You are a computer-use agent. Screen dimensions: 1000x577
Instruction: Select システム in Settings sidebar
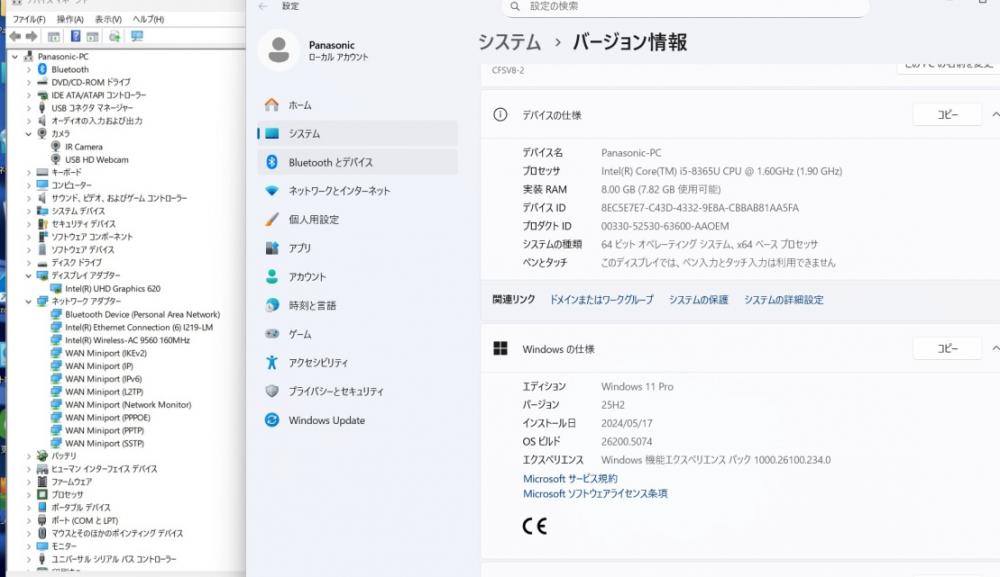pyautogui.click(x=358, y=134)
